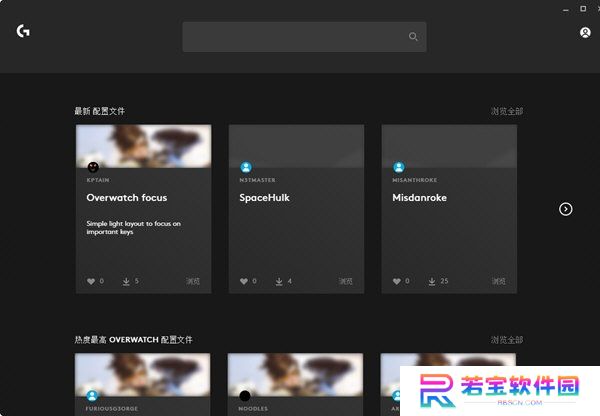Click download icon on Overwatch focus card
Image resolution: width=600 pixels, height=416 pixels.
(126, 281)
